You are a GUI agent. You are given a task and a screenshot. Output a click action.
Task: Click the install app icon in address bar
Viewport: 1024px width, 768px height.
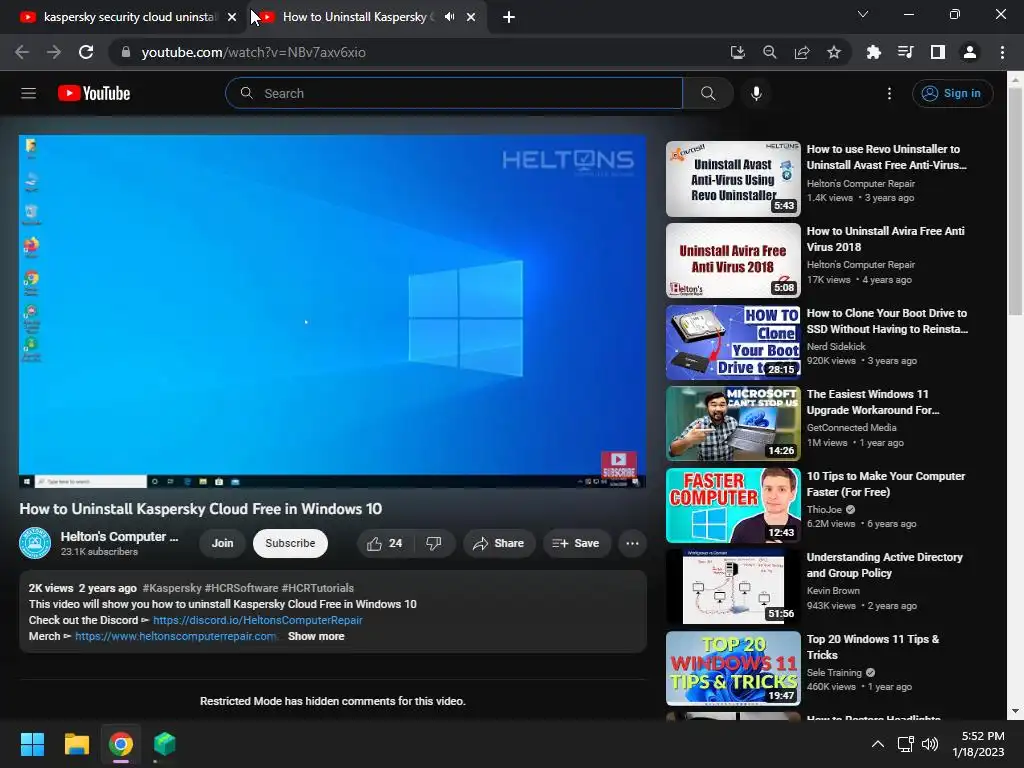tap(737, 52)
